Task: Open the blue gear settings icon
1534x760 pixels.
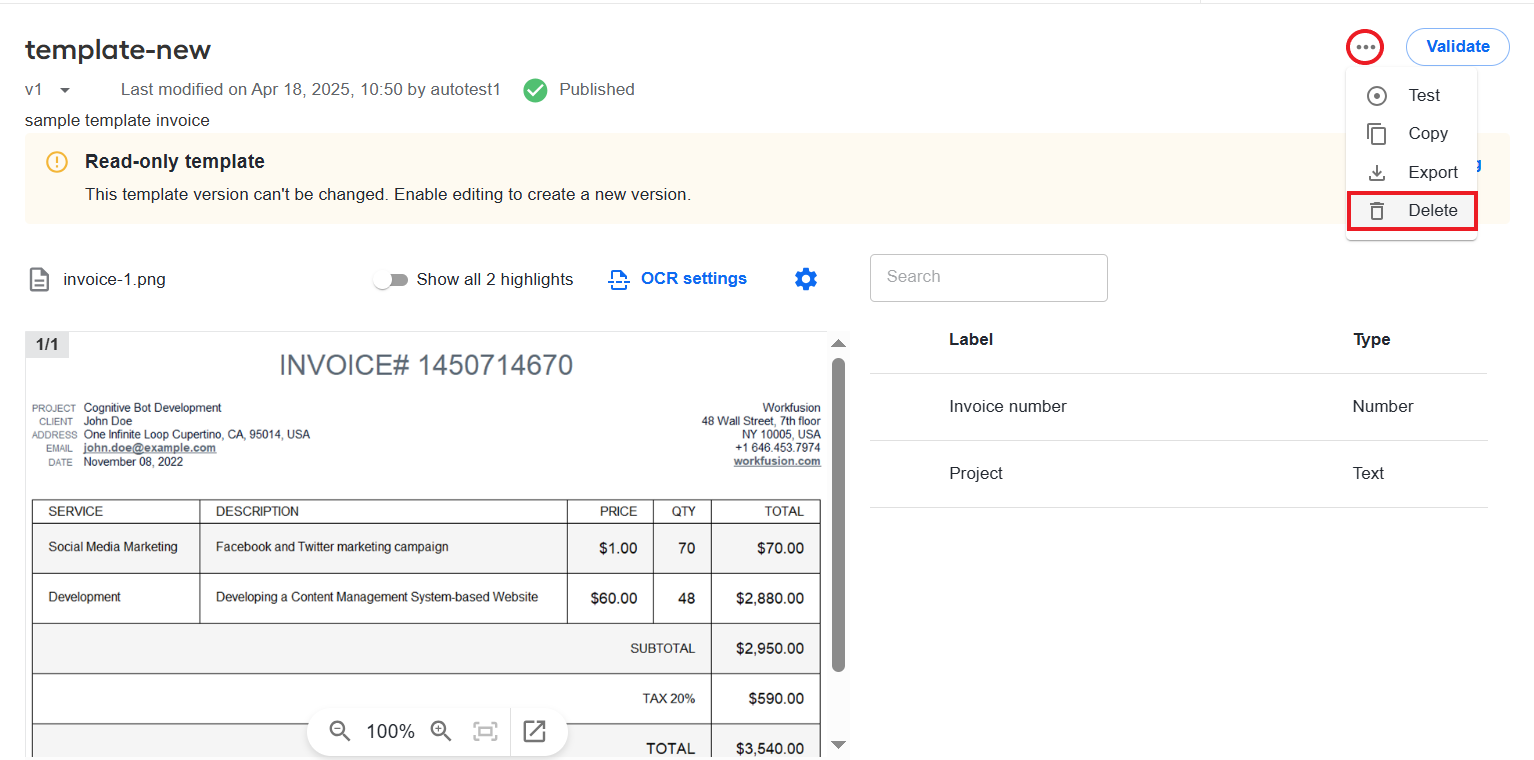Action: [x=806, y=279]
